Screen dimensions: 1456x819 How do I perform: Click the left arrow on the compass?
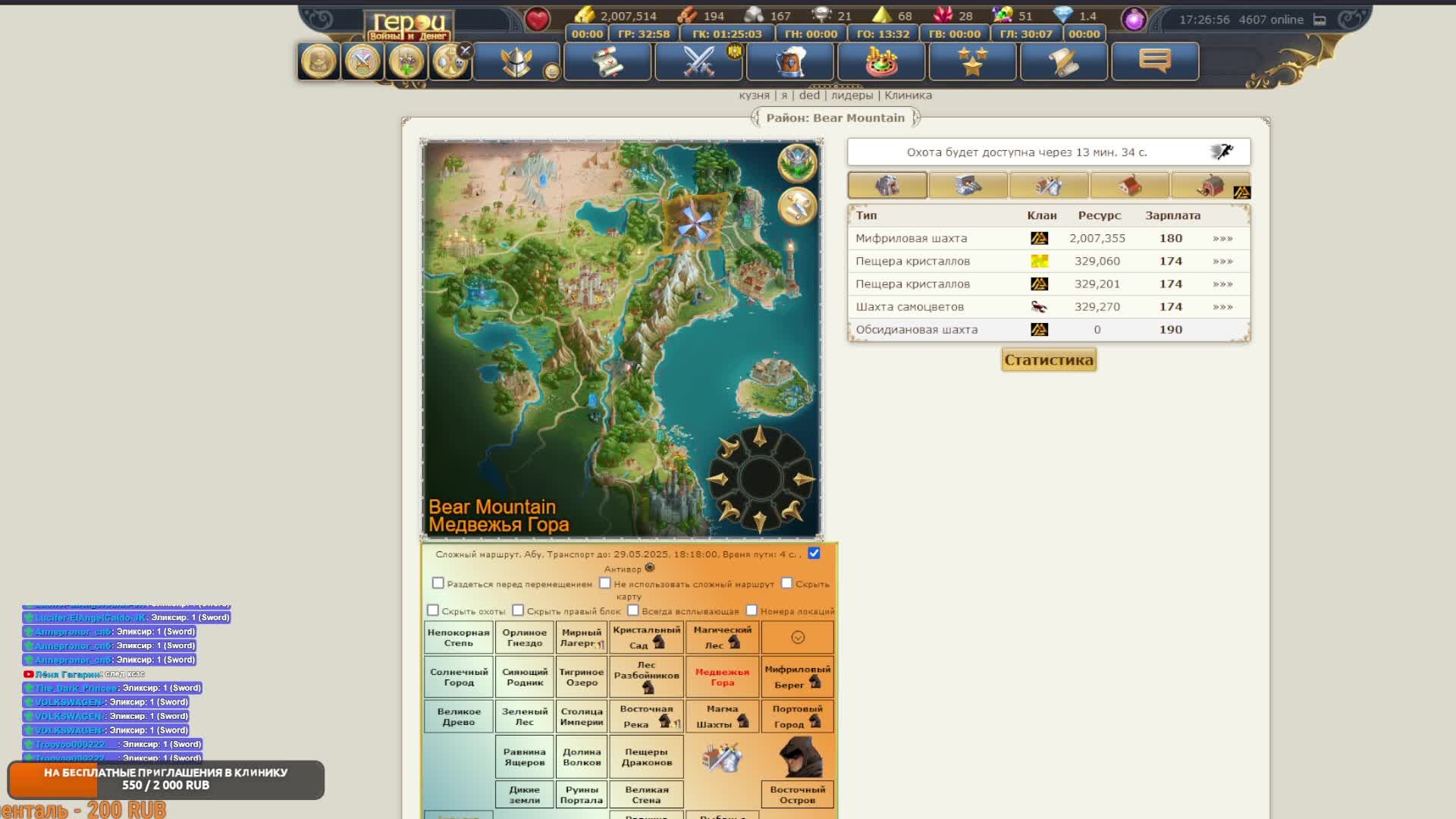[718, 479]
